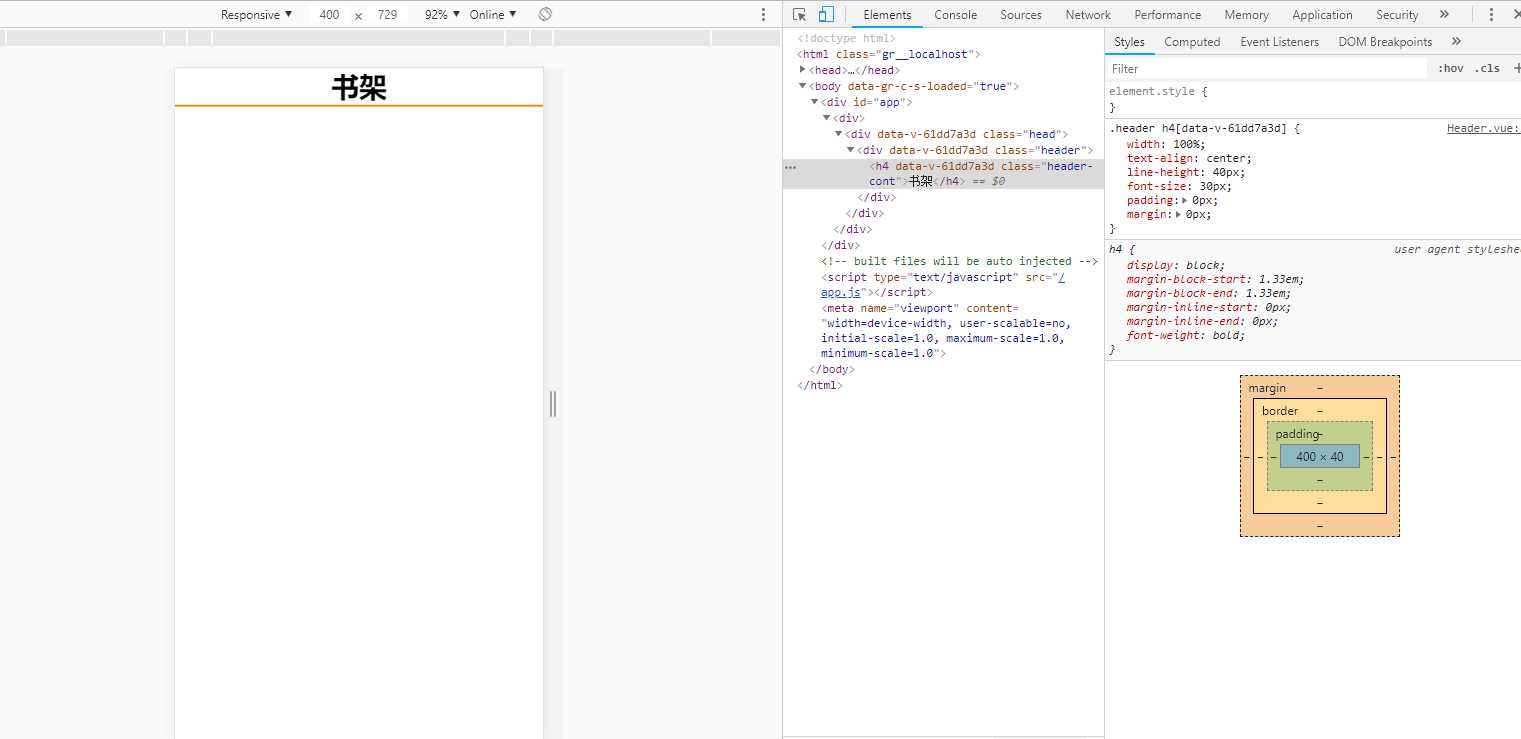1521x739 pixels.
Task: Open the Performance tab
Action: pos(1168,14)
